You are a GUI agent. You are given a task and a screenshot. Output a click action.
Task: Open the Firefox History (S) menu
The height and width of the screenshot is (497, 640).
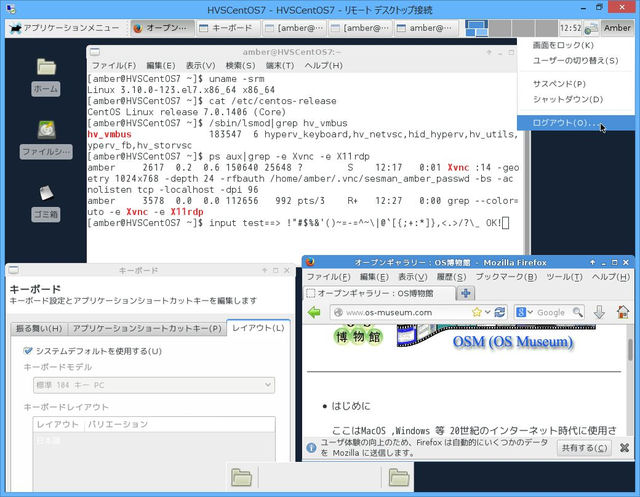(x=451, y=277)
